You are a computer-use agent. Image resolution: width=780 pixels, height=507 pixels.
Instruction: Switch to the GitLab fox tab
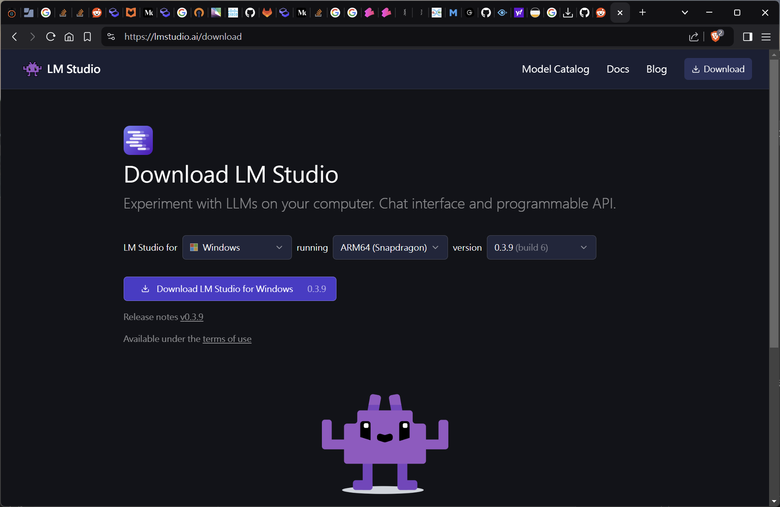267,13
